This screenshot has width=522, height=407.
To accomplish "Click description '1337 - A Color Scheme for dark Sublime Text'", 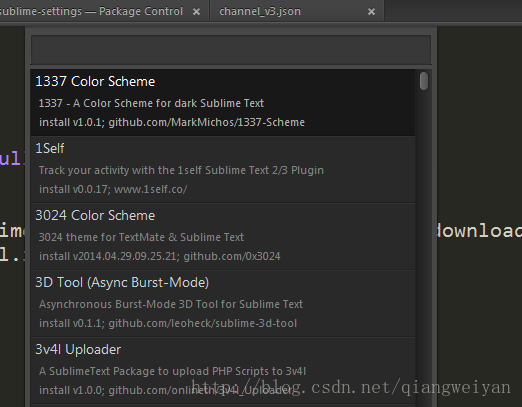I will coord(151,103).
